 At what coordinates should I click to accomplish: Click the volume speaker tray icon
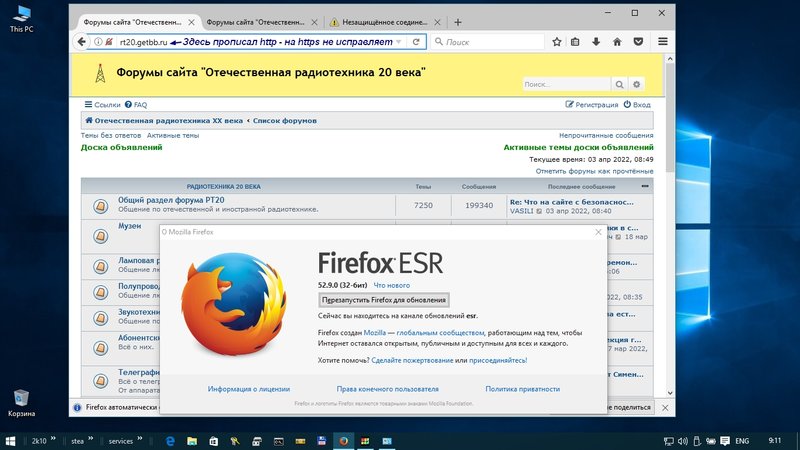[683, 441]
